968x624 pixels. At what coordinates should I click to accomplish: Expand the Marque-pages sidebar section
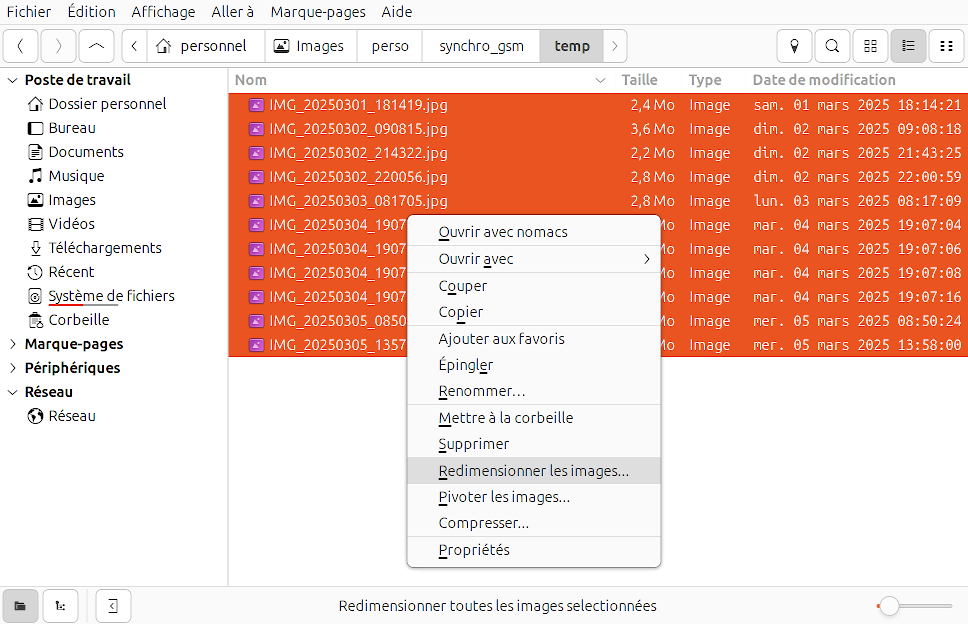tap(12, 344)
